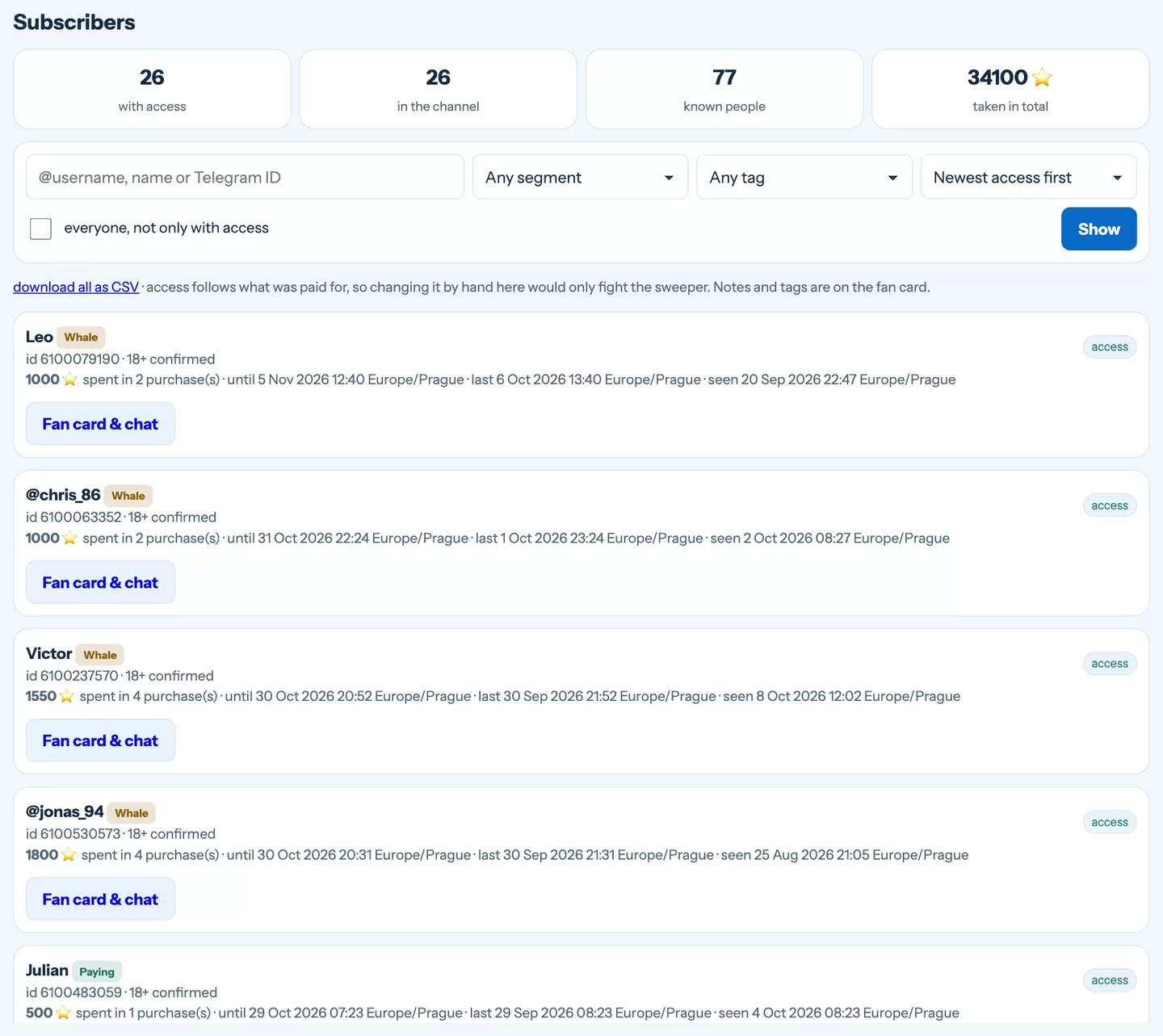
Task: Open @jonas_94's Fan card & chat
Action: click(x=100, y=899)
